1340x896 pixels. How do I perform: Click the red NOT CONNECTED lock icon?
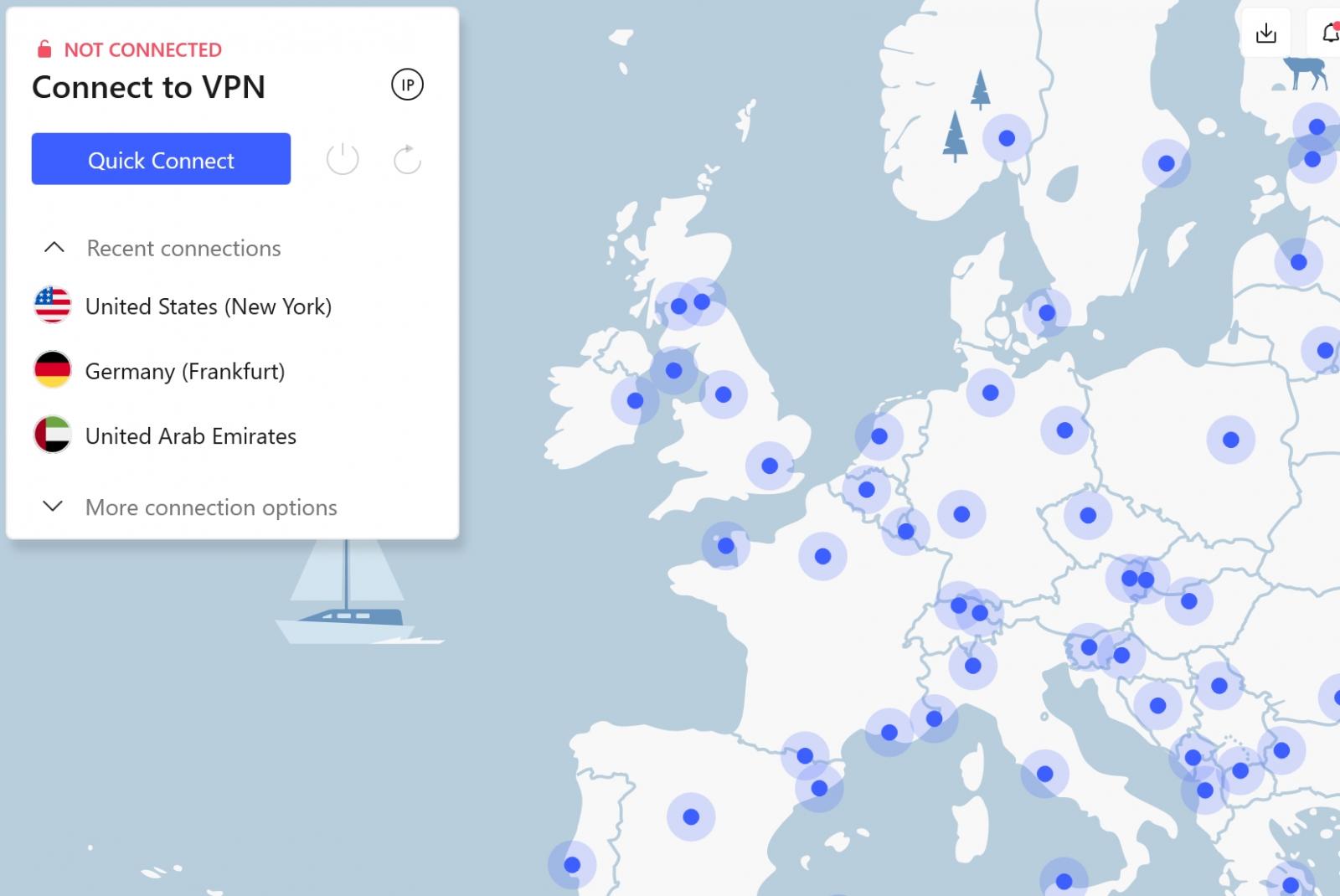(x=44, y=49)
